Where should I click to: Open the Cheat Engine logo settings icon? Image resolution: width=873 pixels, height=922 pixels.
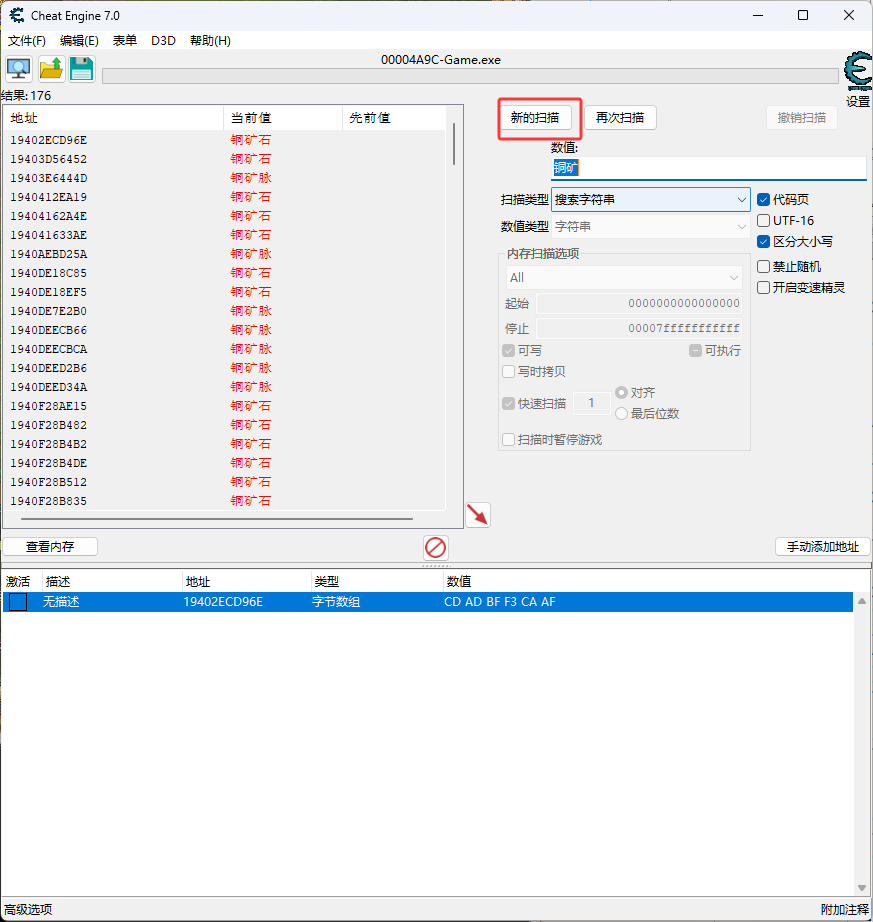[x=858, y=71]
